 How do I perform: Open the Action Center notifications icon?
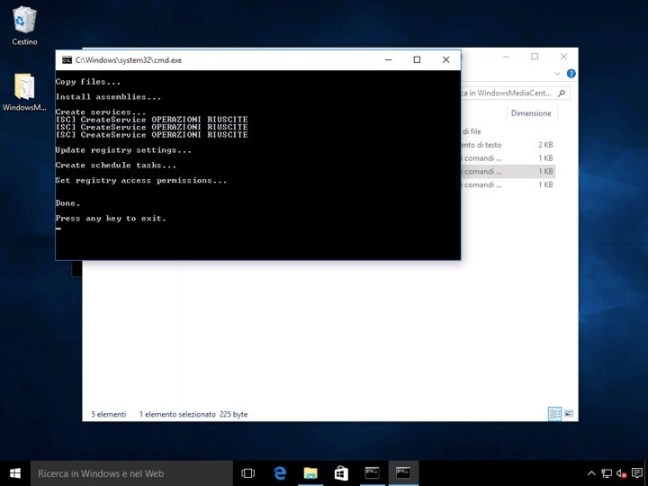click(637, 473)
